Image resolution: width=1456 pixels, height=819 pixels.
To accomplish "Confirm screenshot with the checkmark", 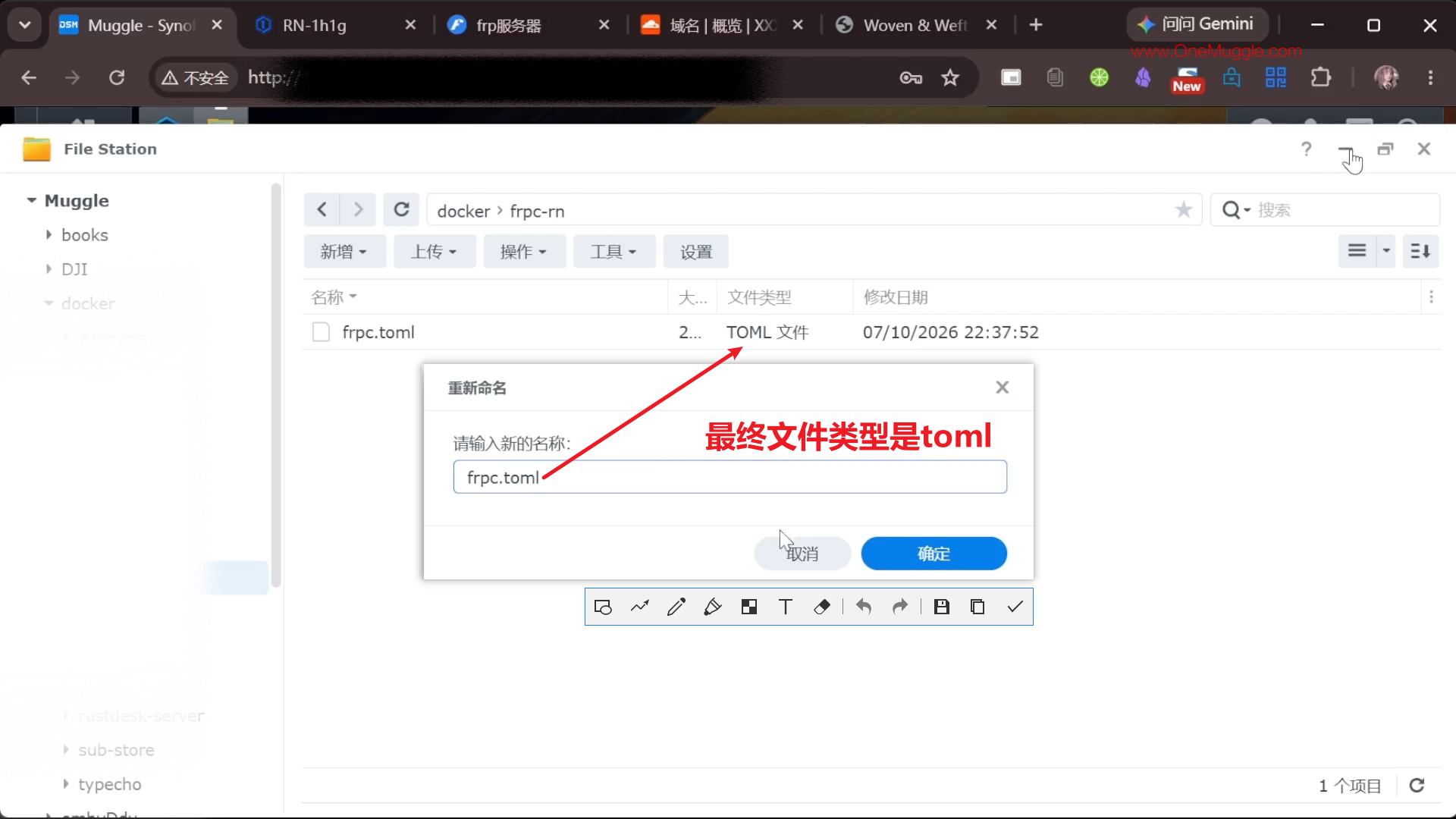I will [x=1015, y=607].
